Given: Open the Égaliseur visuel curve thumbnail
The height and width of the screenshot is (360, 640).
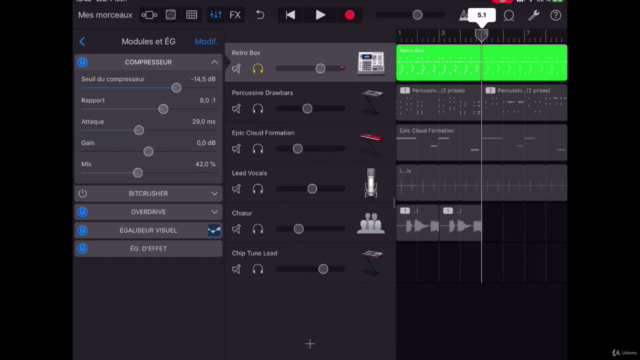Looking at the screenshot, I should coord(214,230).
